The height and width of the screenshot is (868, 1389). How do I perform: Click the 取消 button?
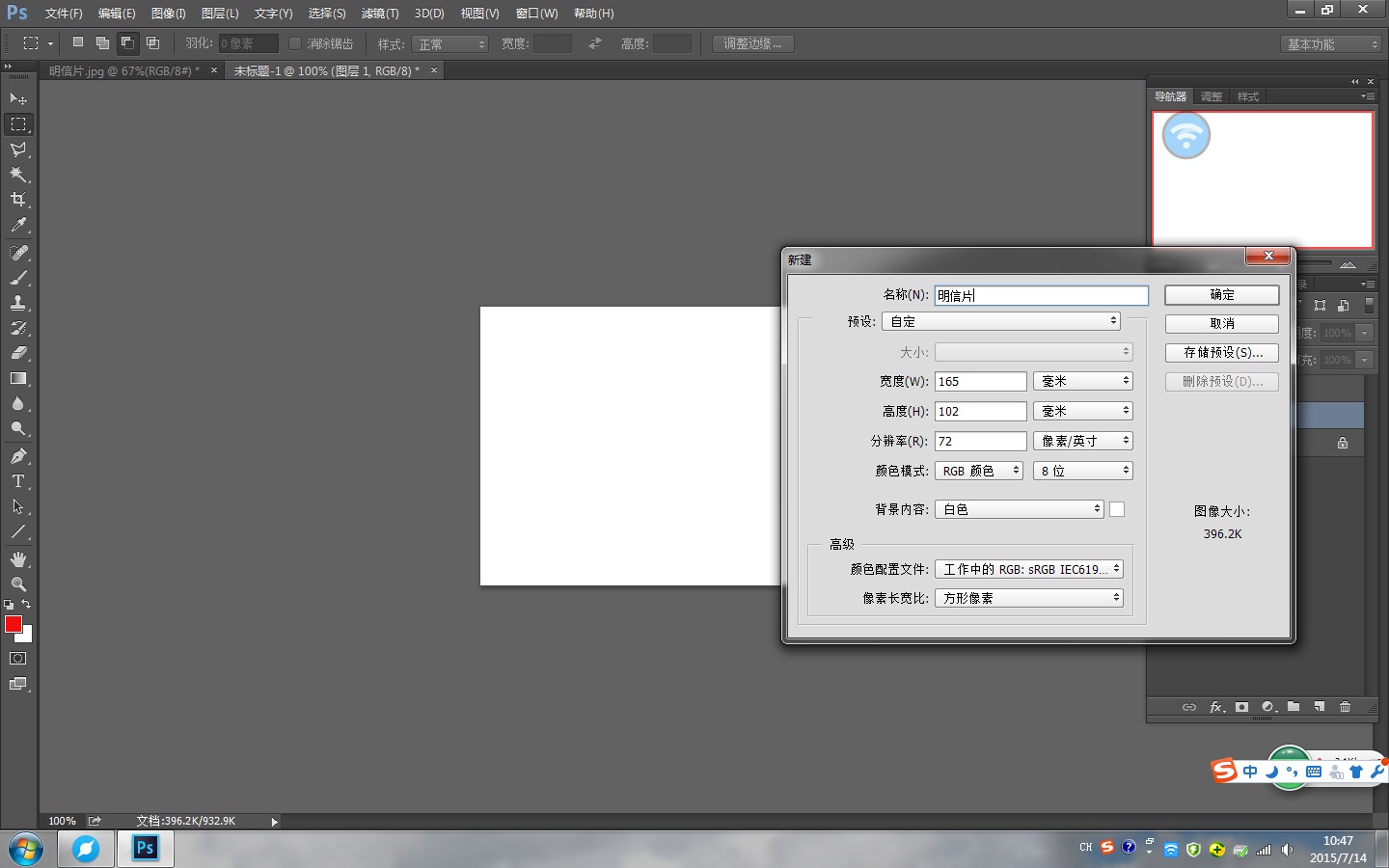pyautogui.click(x=1222, y=324)
